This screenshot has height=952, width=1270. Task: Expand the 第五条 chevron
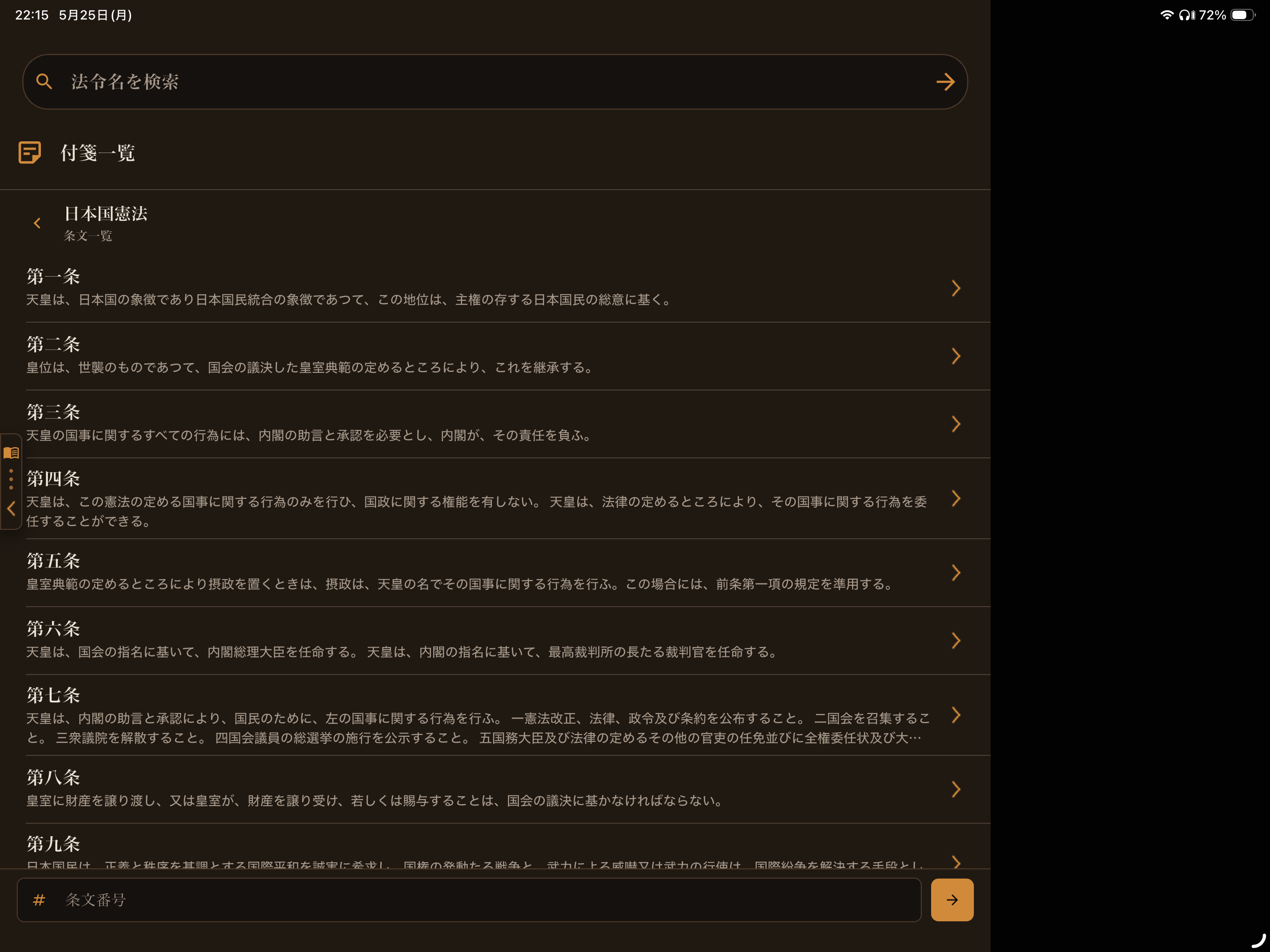pyautogui.click(x=955, y=573)
